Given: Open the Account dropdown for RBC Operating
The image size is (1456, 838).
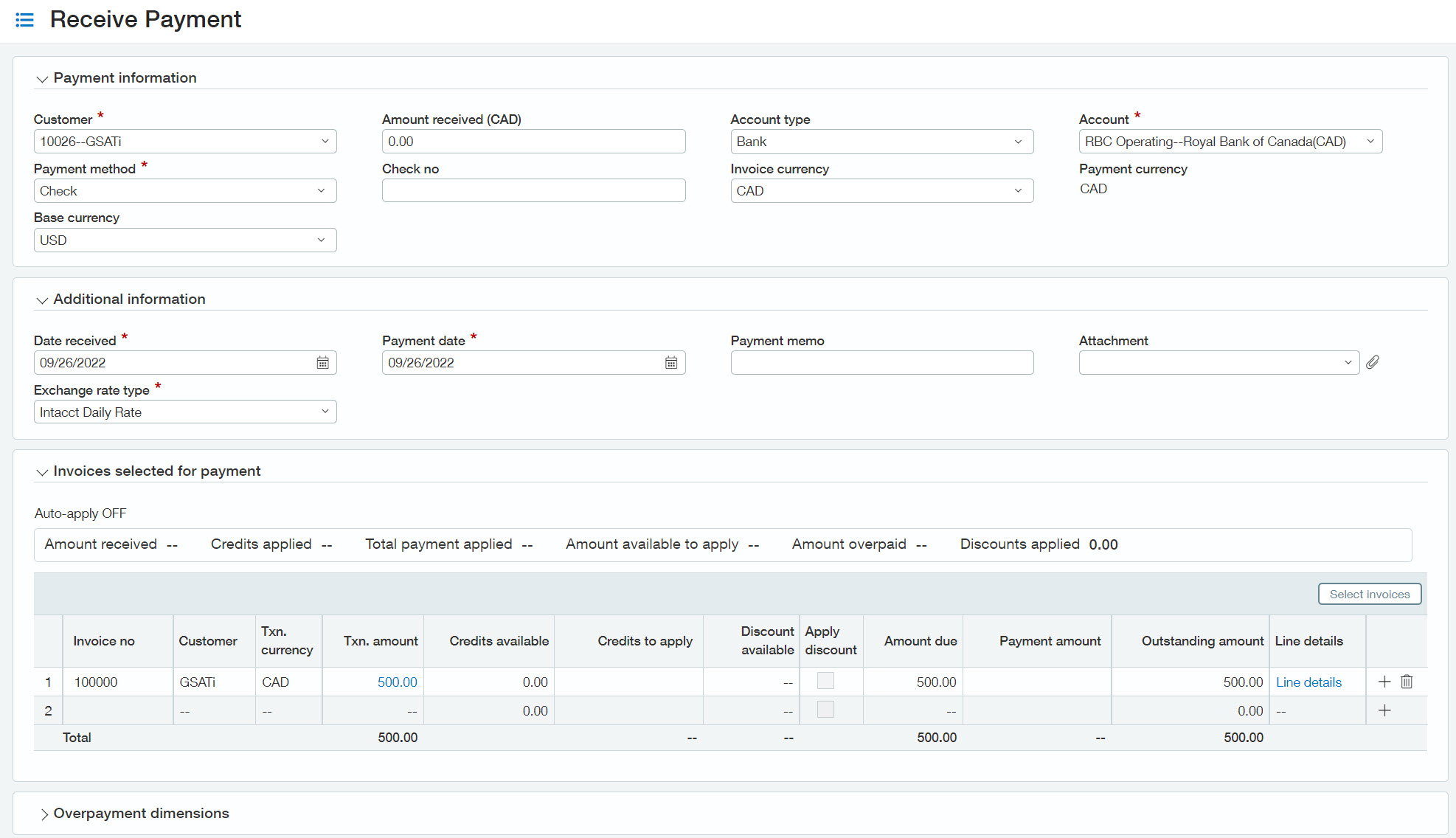Looking at the screenshot, I should coord(1230,142).
